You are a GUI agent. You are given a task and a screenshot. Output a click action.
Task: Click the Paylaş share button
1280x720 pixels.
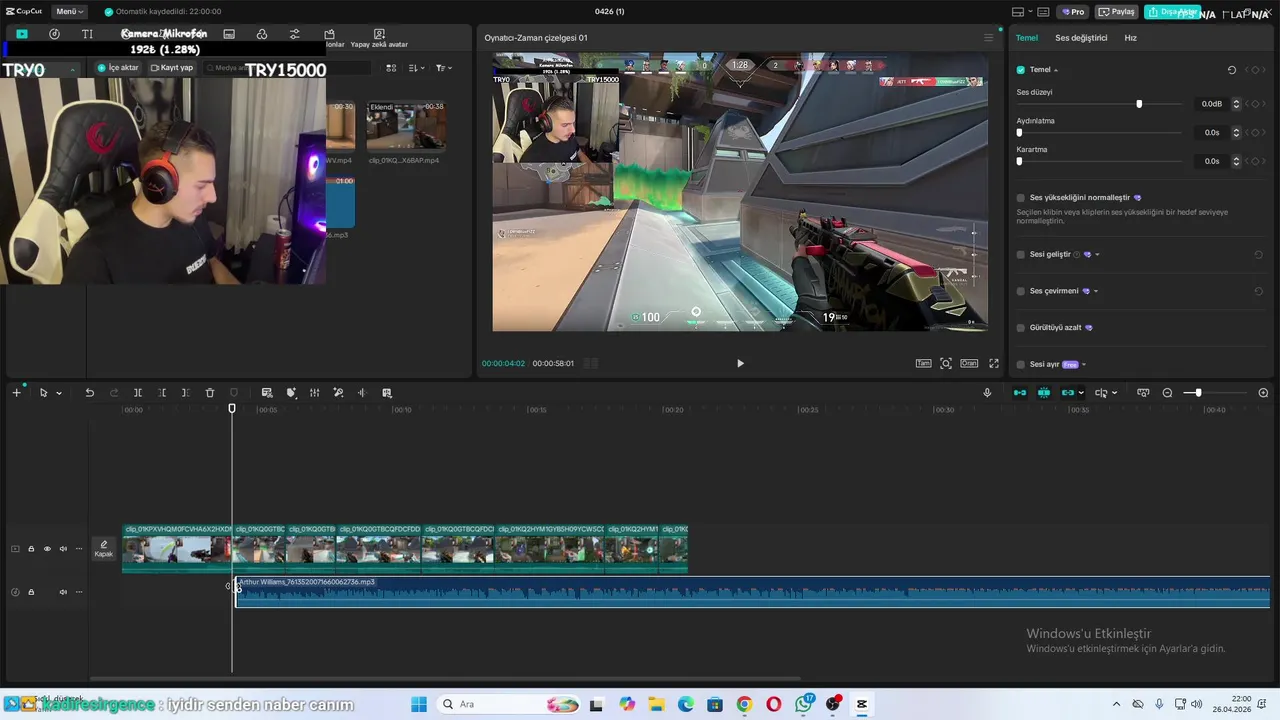(1117, 12)
